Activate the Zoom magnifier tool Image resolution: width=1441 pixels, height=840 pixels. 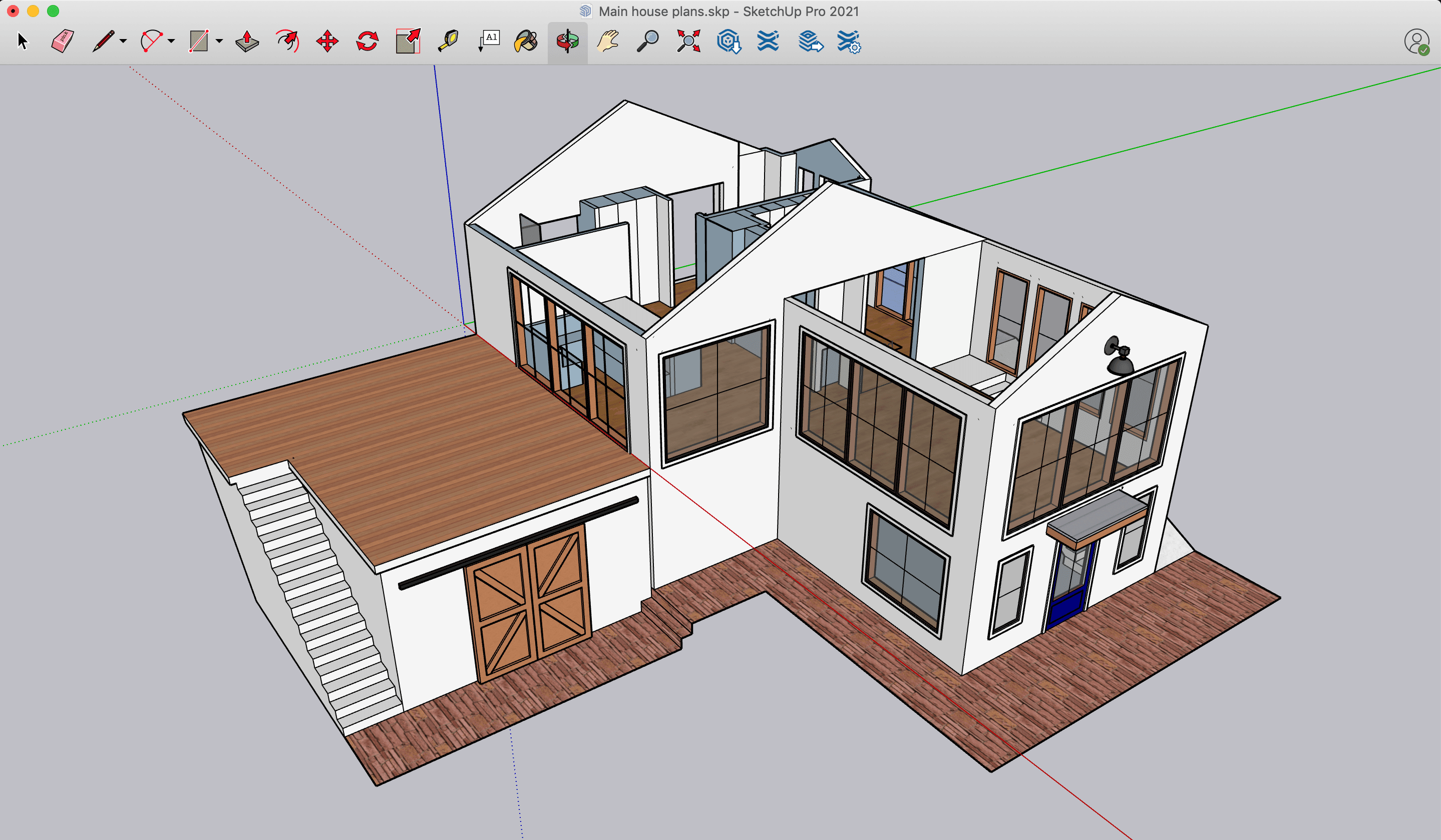648,41
